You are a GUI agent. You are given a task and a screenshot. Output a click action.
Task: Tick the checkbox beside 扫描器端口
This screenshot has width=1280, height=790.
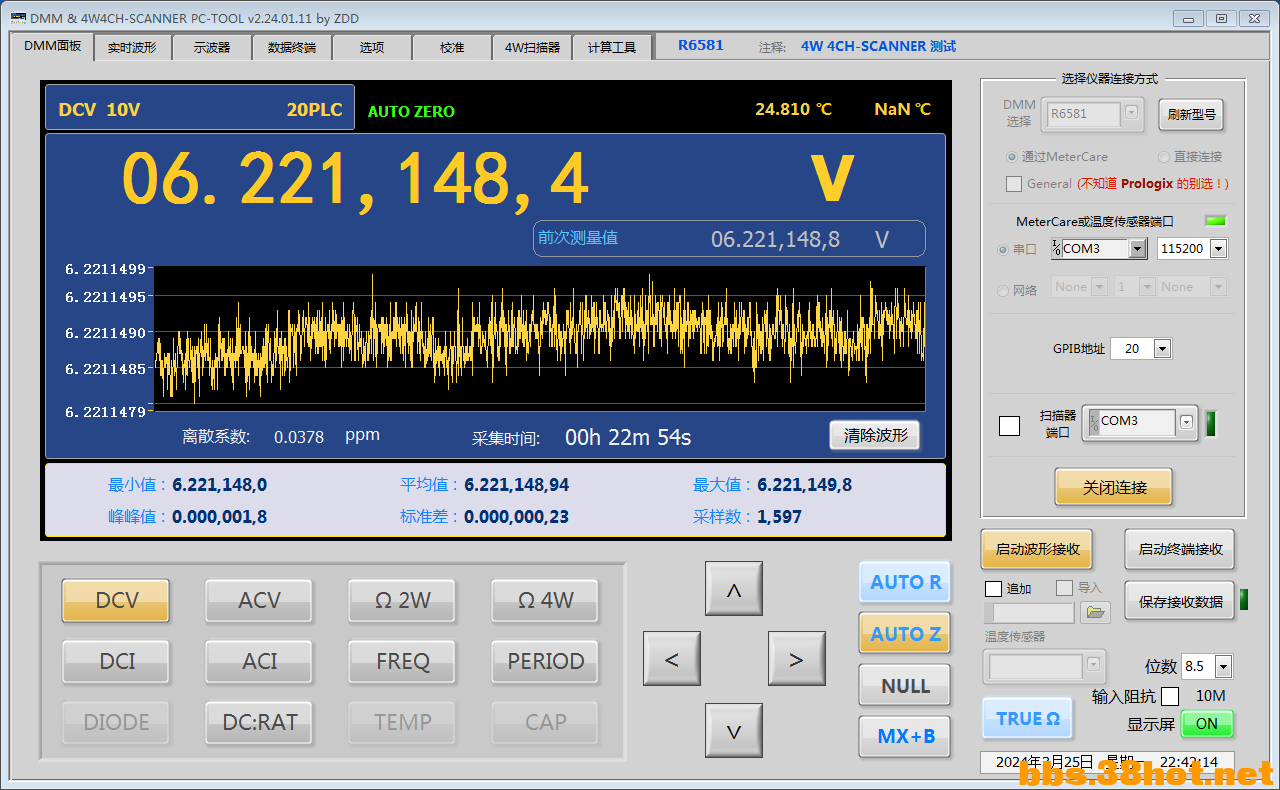[1010, 426]
